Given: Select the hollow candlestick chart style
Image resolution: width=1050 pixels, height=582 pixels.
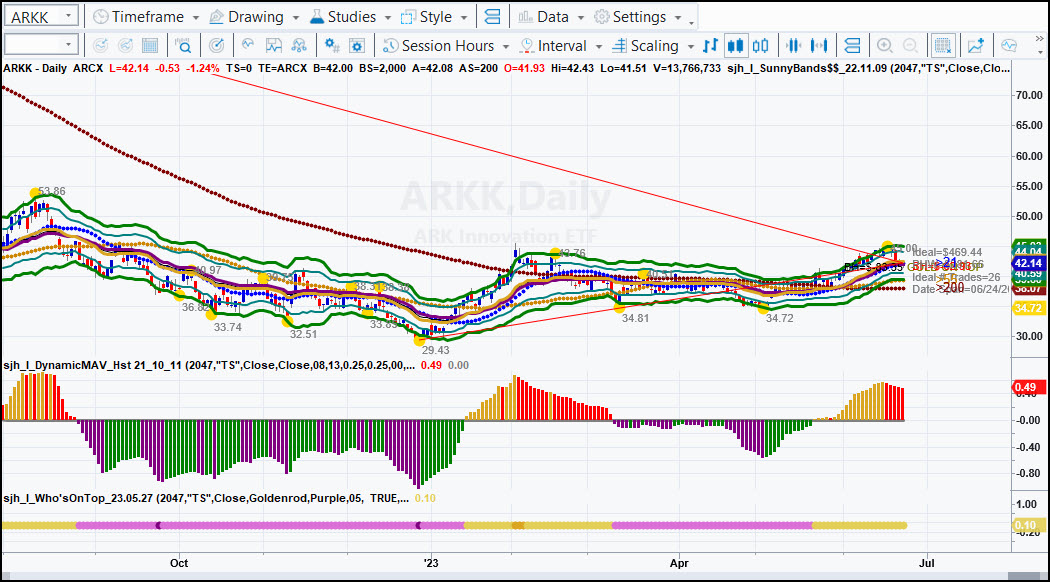Looking at the screenshot, I should click(x=761, y=46).
